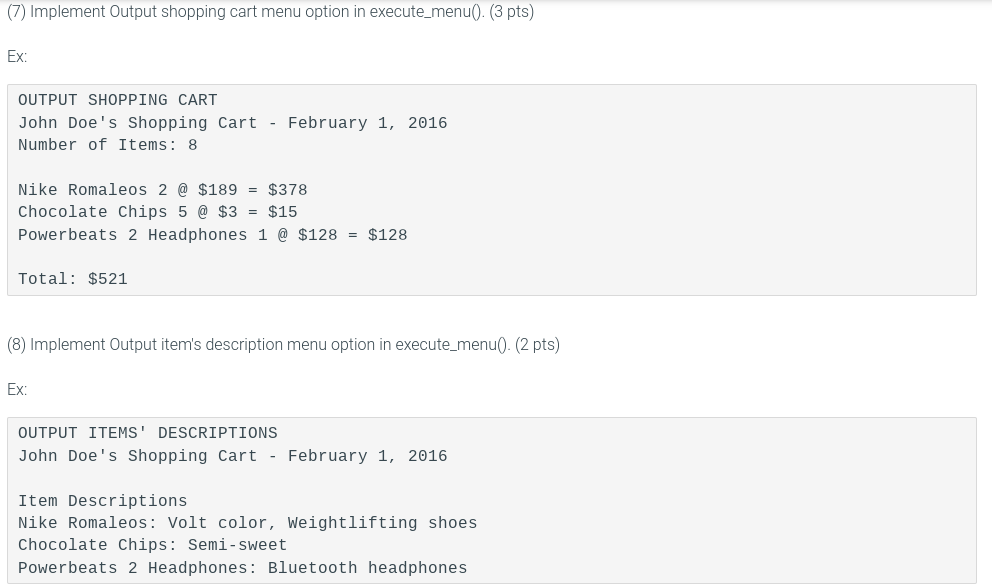Click the step 8 instruction heading text

click(283, 345)
